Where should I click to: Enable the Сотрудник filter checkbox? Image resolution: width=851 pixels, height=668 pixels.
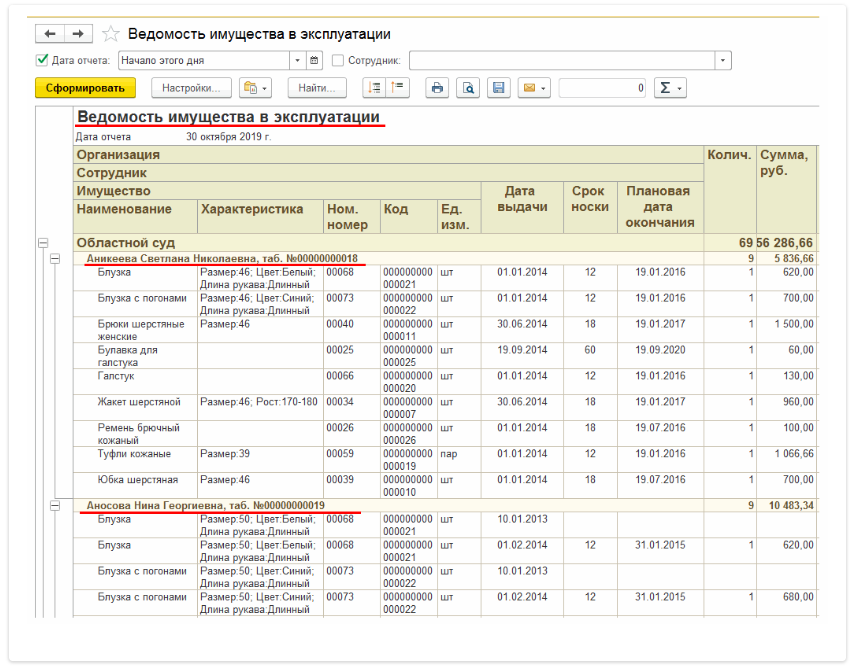pyautogui.click(x=338, y=60)
